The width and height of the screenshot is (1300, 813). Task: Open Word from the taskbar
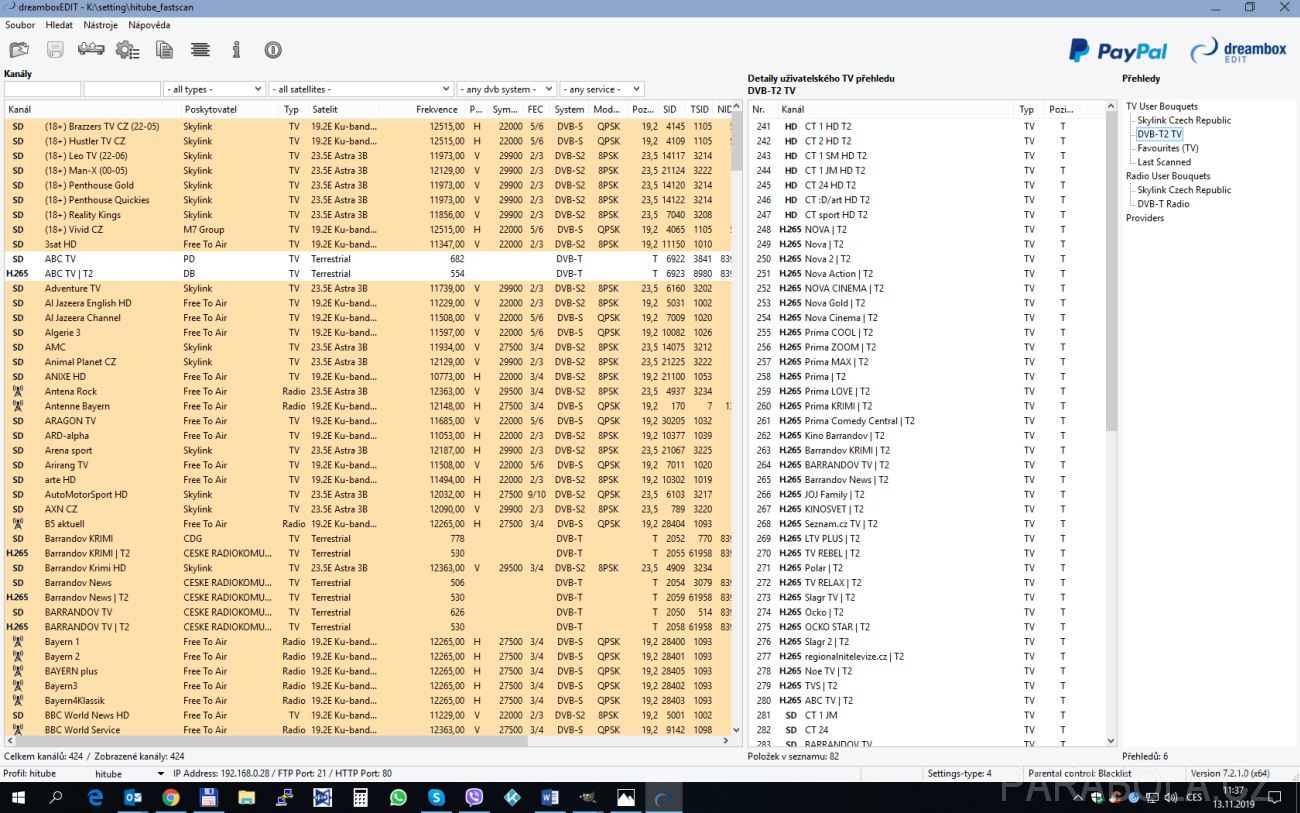(550, 798)
